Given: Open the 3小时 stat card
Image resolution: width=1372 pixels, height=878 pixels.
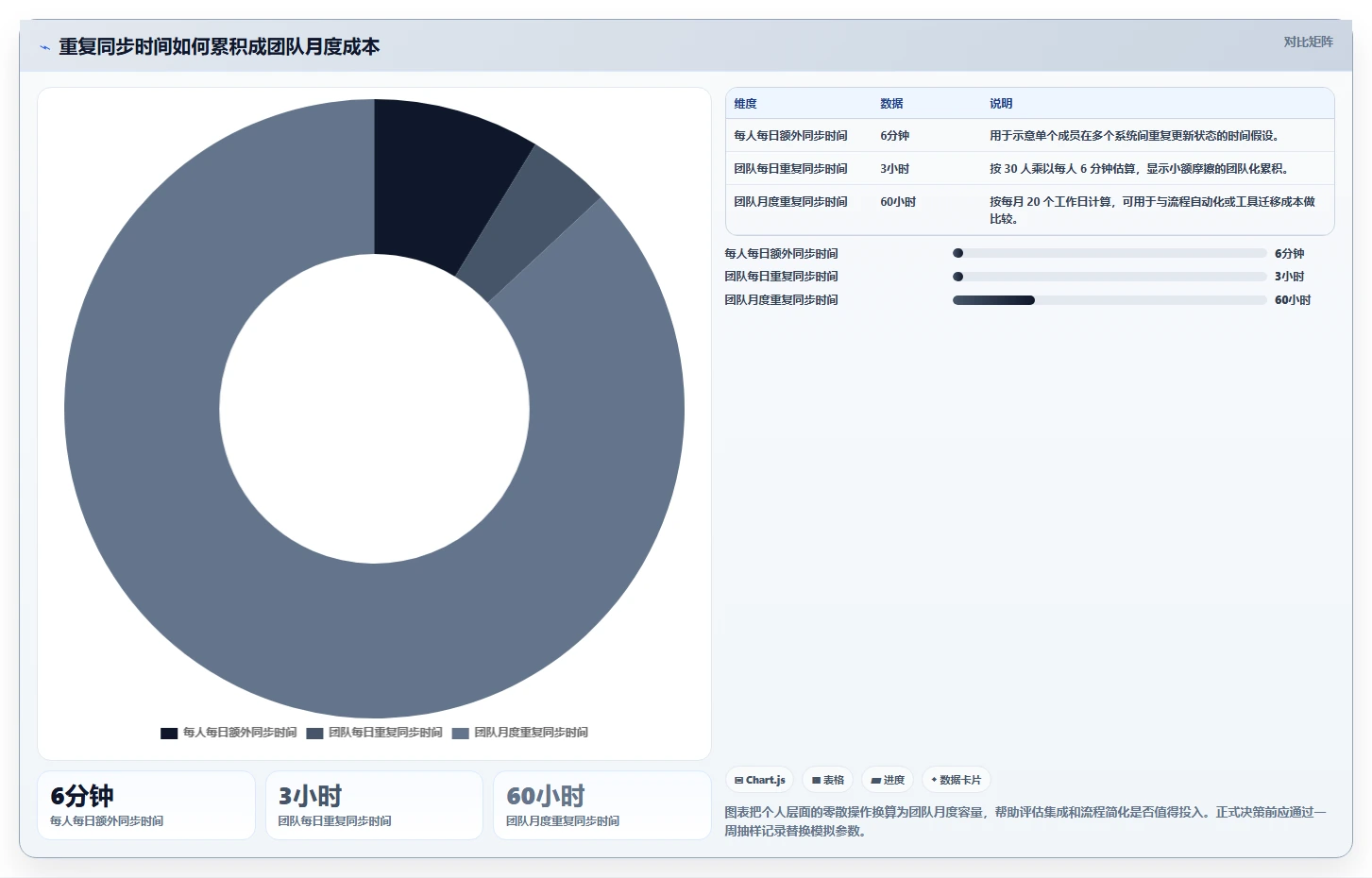Looking at the screenshot, I should [x=374, y=805].
